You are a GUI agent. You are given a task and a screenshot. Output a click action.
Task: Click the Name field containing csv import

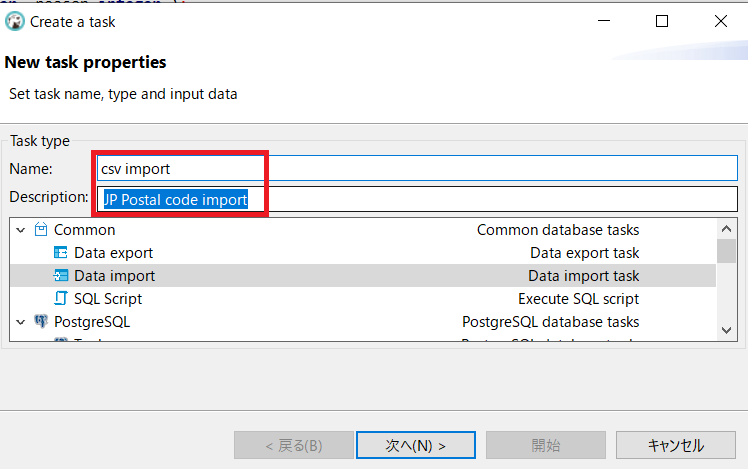tap(417, 168)
